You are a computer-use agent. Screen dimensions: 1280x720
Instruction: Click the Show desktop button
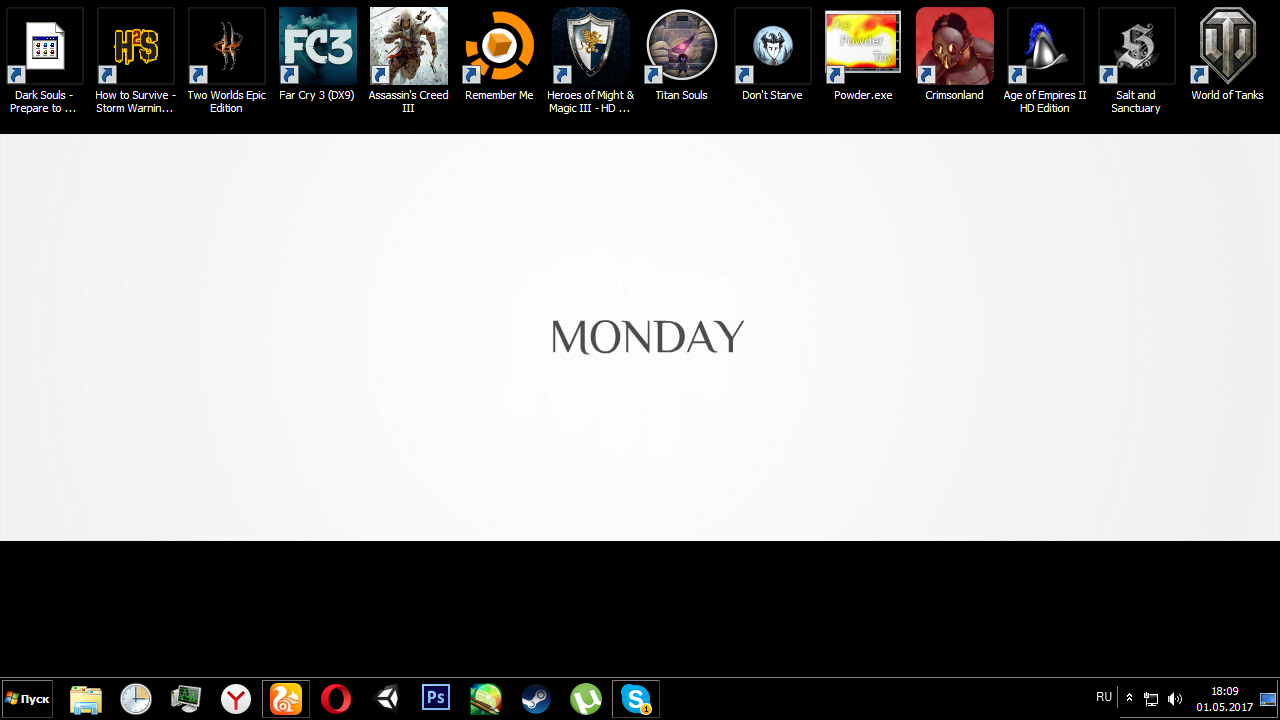[x=1269, y=699]
